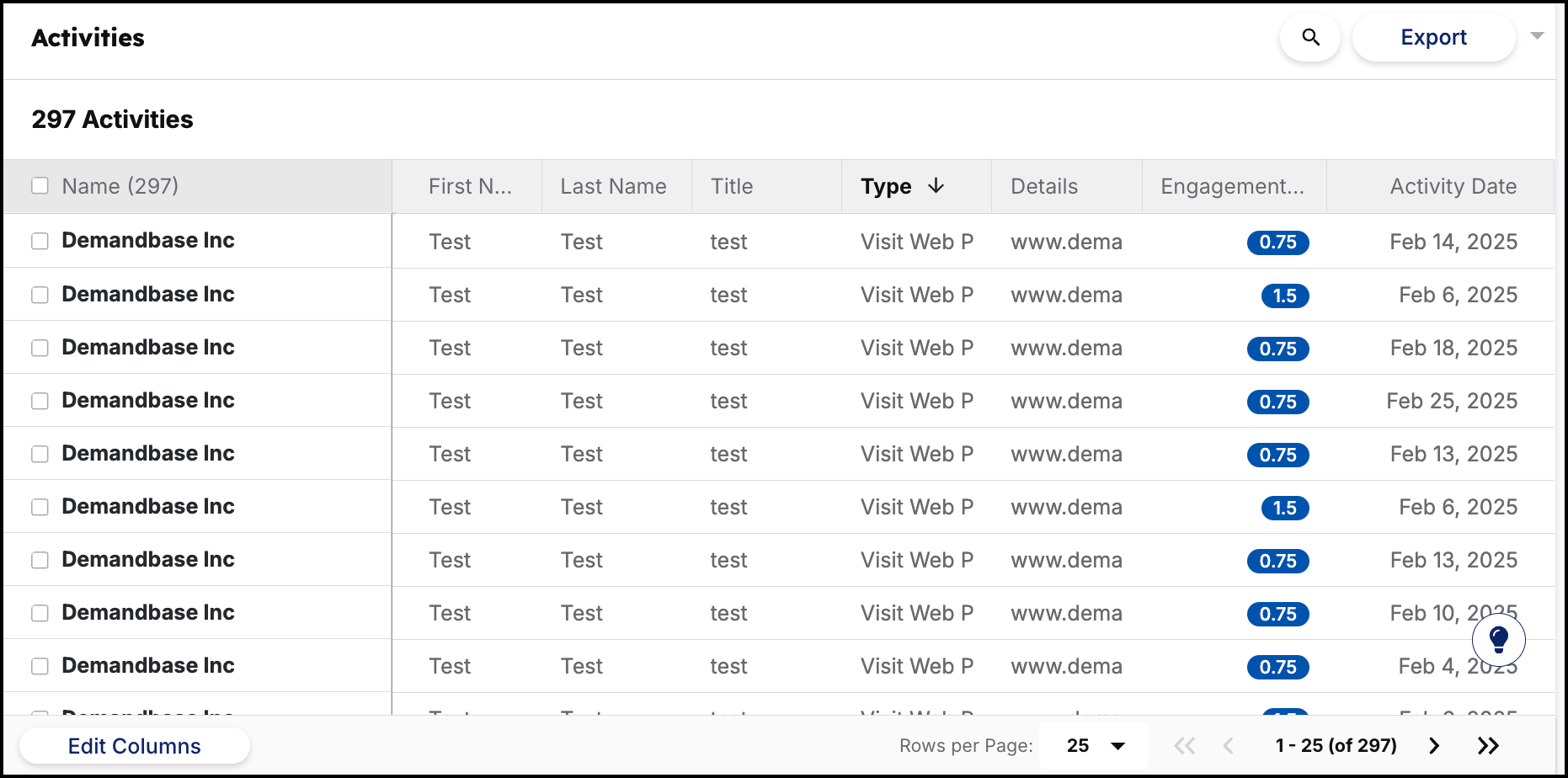The image size is (1568, 778).
Task: Click 0.75 engagement badge in Feb 25 row
Action: click(1277, 402)
